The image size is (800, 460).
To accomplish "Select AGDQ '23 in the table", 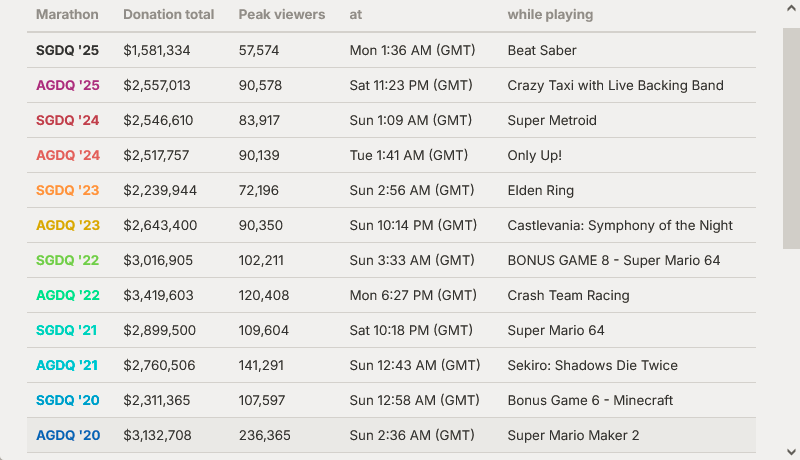I will coord(68,225).
